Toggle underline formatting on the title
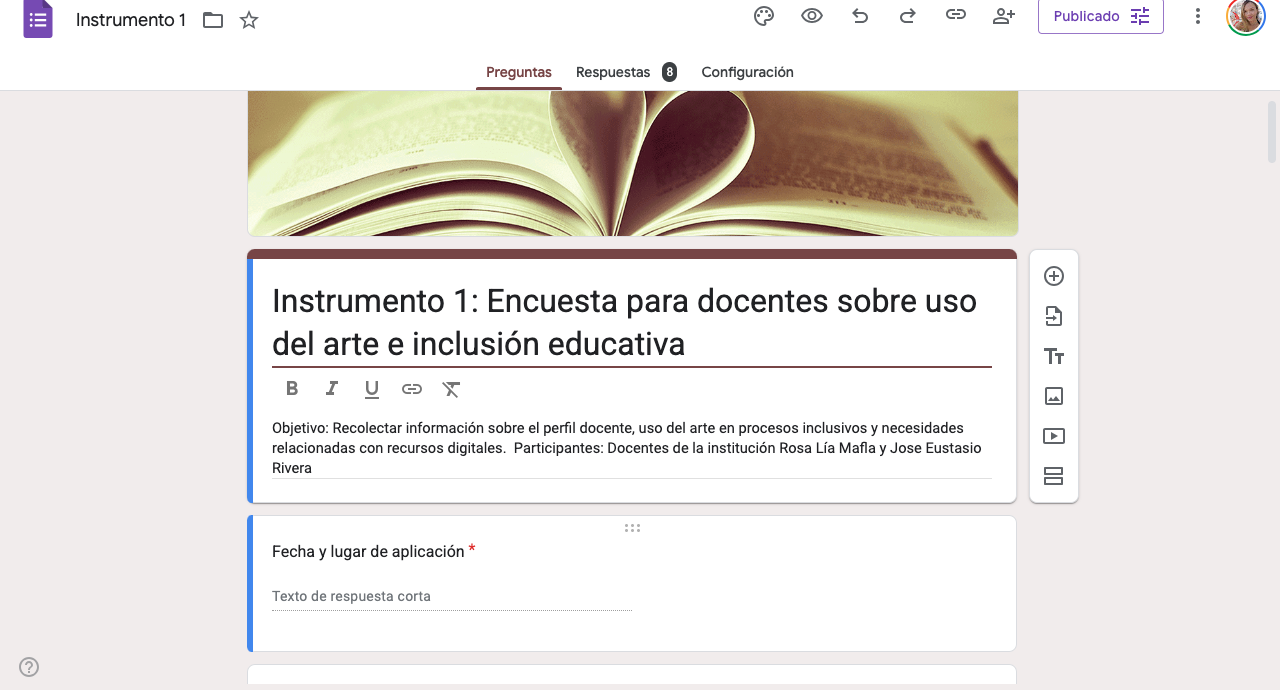 coord(372,389)
